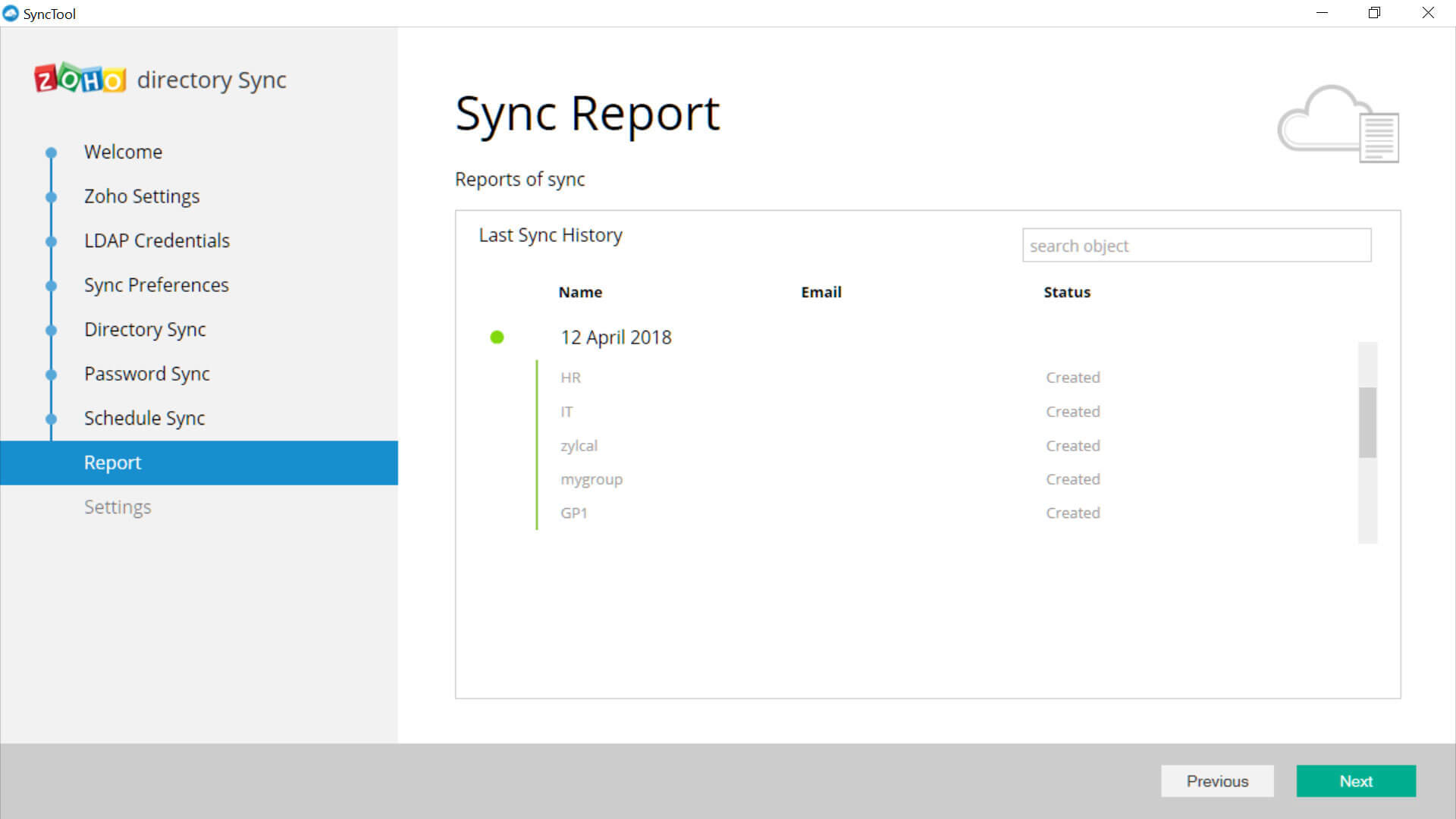
Task: Focus the search object field
Action: click(1196, 246)
